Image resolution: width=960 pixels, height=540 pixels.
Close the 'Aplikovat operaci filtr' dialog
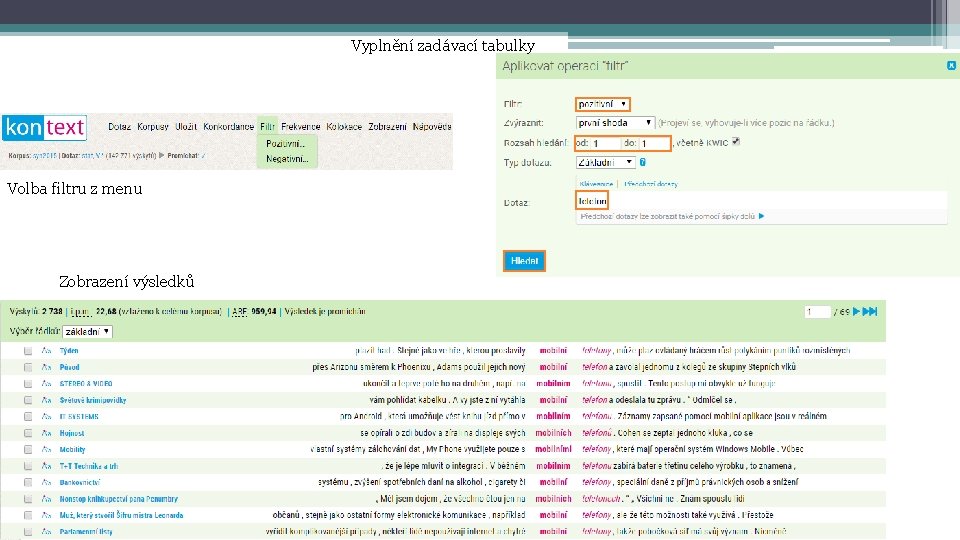click(x=951, y=66)
